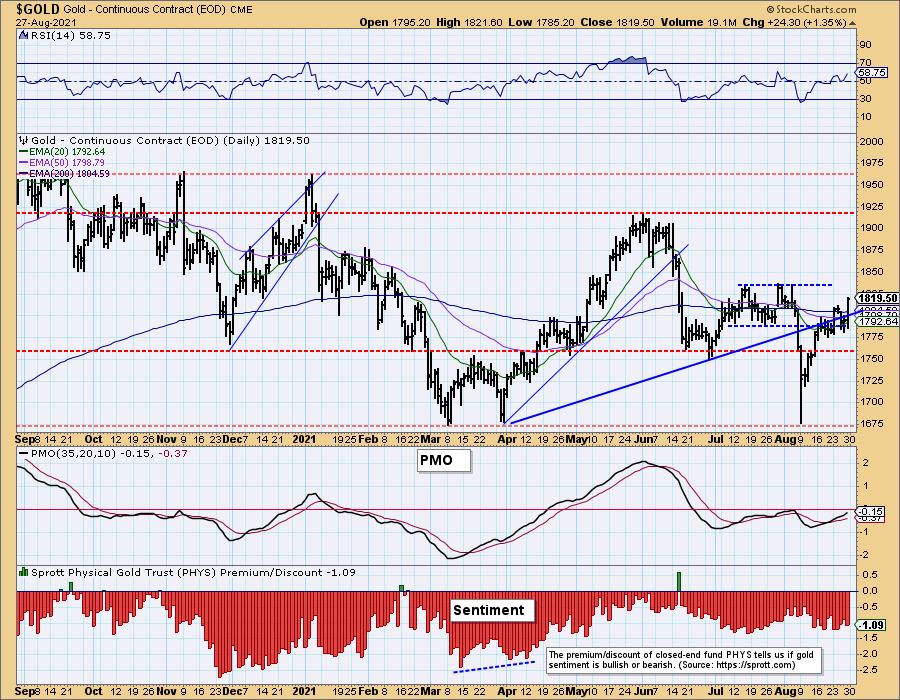Click the 58.75 RSI value tag on right axis
Screen dimensions: 900x700
coord(871,73)
